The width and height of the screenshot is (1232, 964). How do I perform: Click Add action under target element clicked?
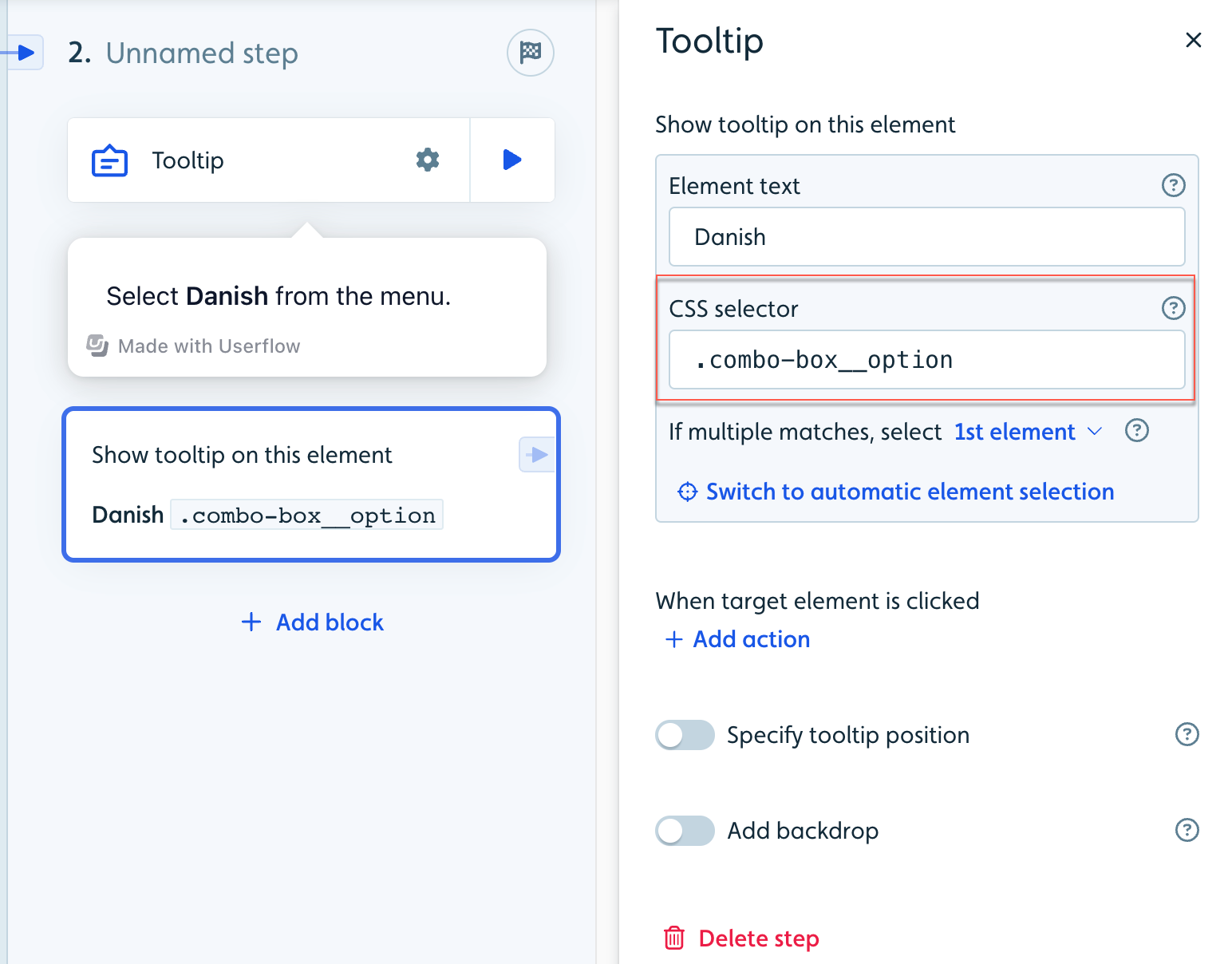pos(737,639)
